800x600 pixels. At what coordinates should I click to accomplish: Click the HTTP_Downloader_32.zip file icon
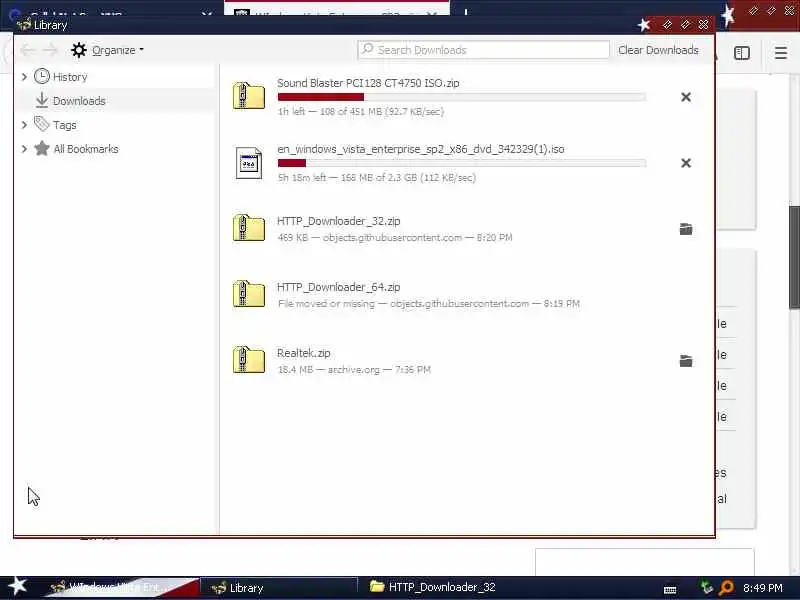[249, 228]
